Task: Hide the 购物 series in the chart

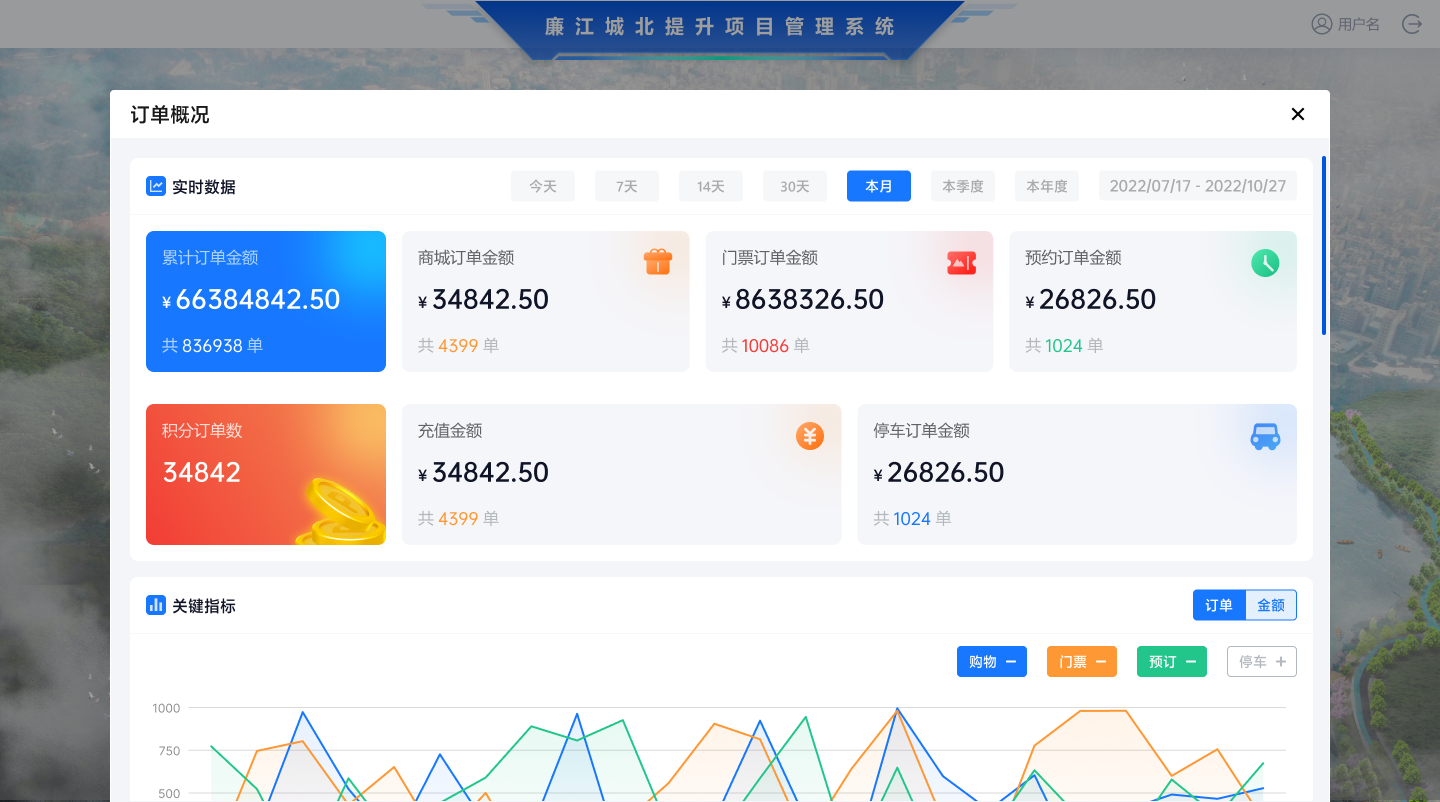Action: 991,662
